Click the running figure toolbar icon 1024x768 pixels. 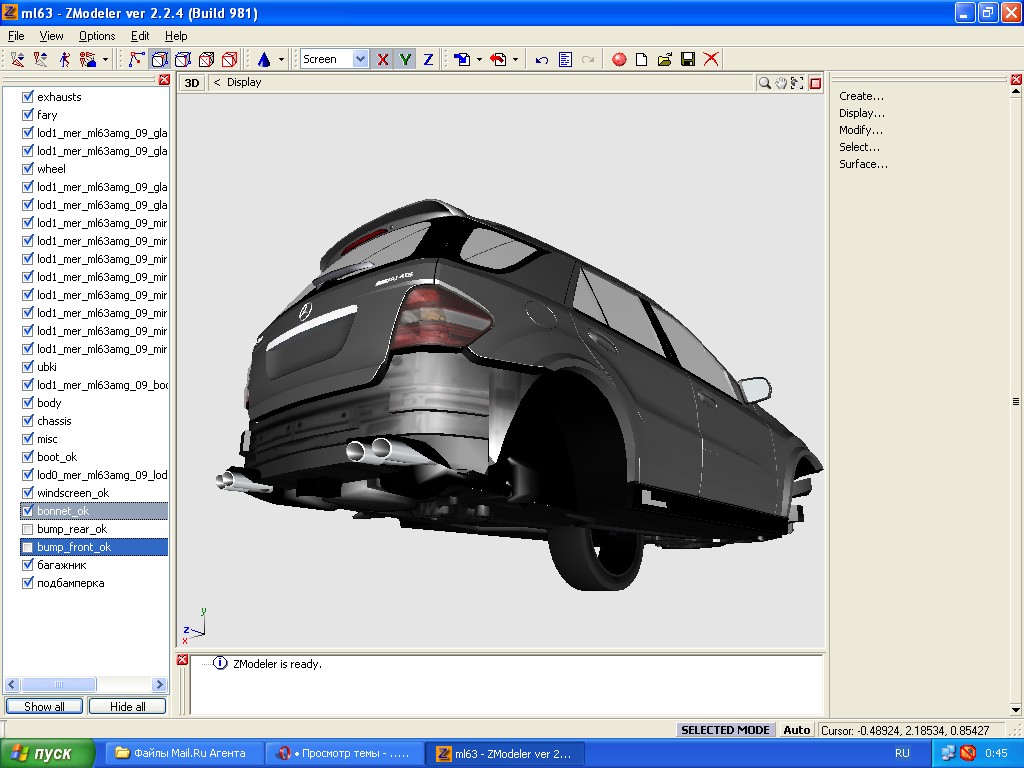64,59
